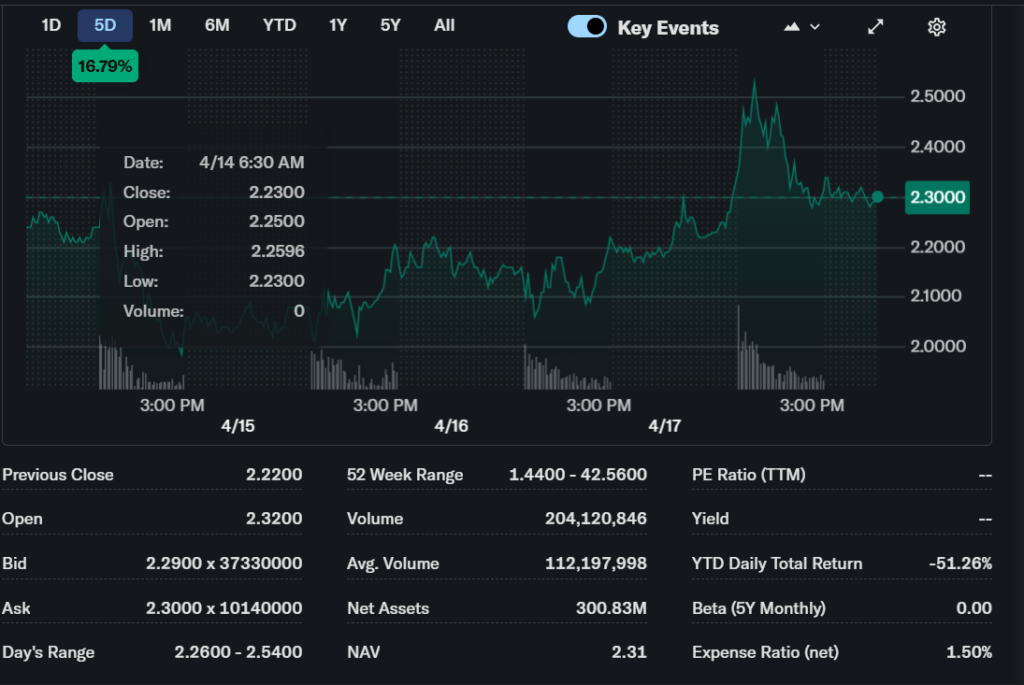Select the Expense Ratio (net) label
Image resolution: width=1024 pixels, height=685 pixels.
(765, 652)
